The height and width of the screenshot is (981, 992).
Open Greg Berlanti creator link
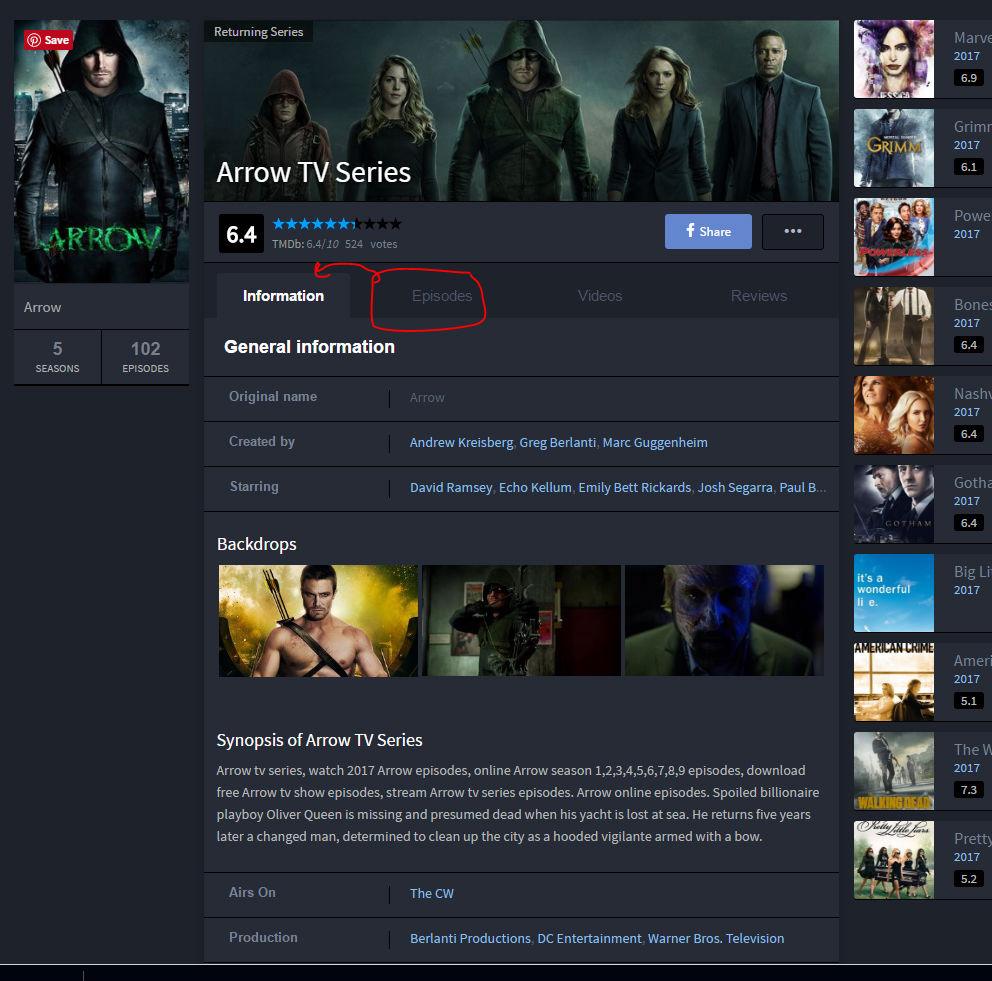coord(557,442)
